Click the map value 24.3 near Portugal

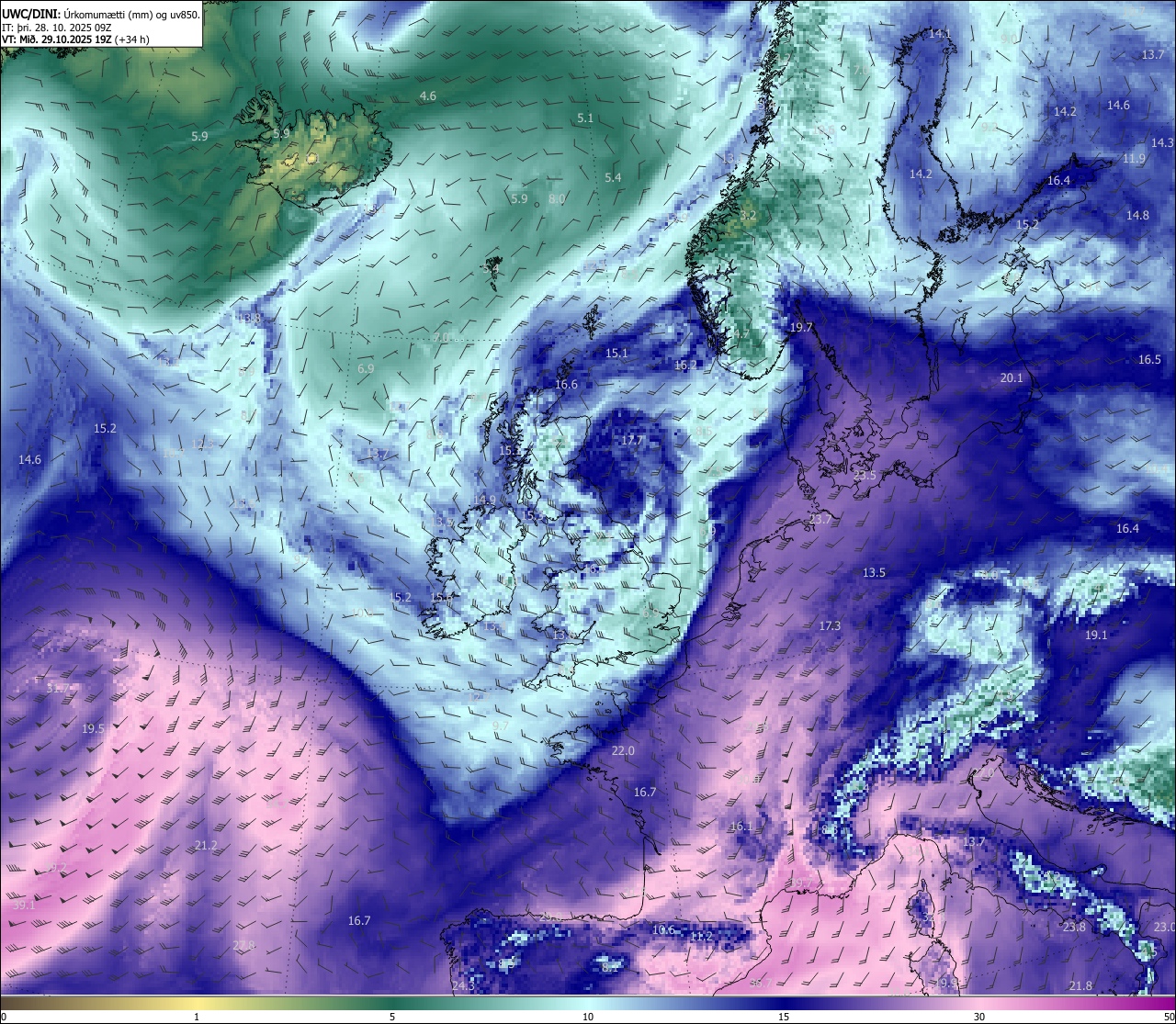click(x=464, y=985)
